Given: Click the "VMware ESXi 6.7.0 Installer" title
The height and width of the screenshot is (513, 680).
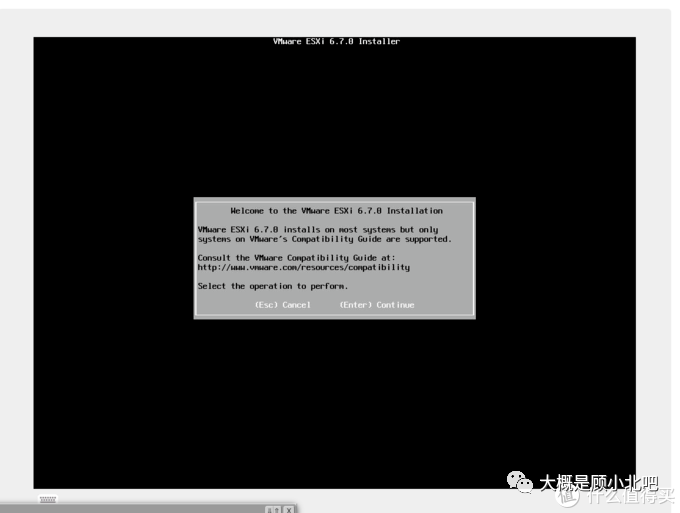Looking at the screenshot, I should 336,42.
